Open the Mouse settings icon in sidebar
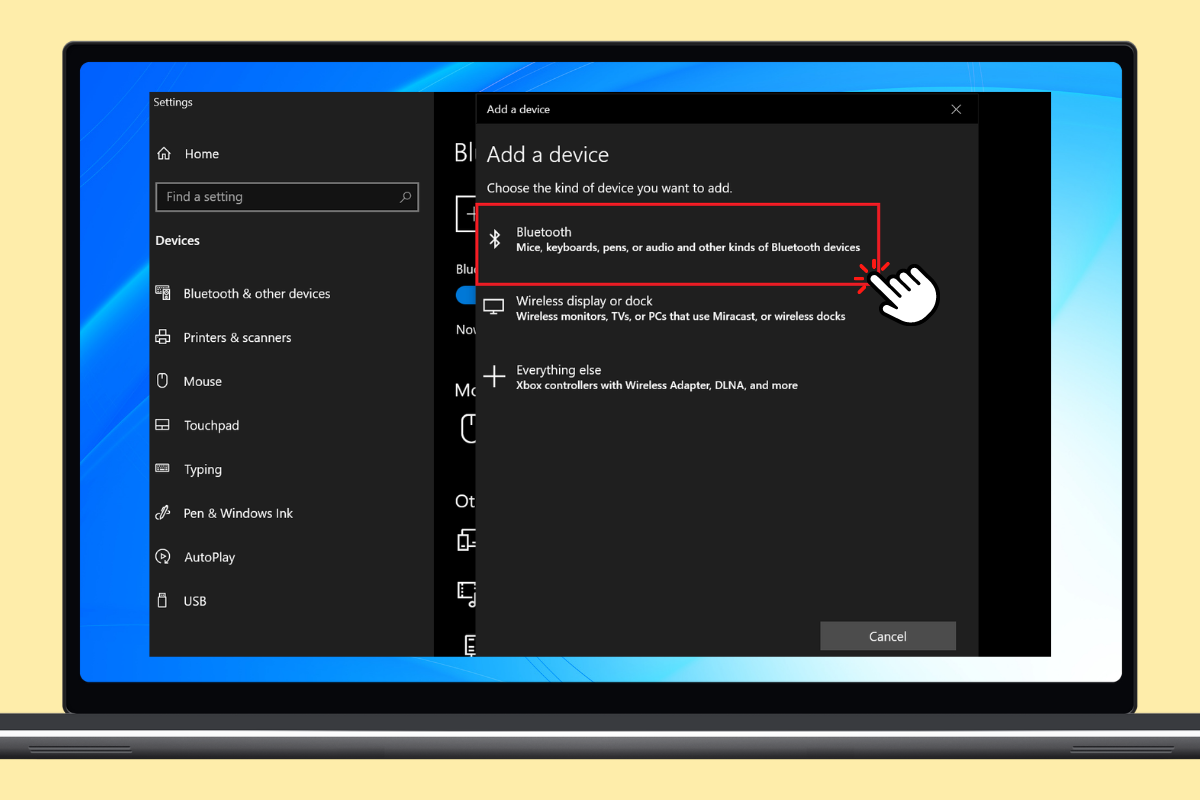 163,381
